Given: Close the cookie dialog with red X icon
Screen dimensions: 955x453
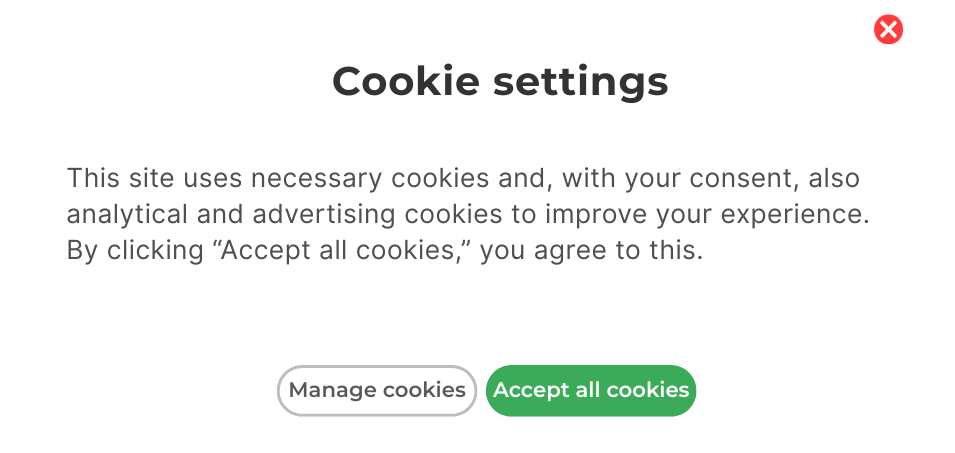Looking at the screenshot, I should pos(888,30).
